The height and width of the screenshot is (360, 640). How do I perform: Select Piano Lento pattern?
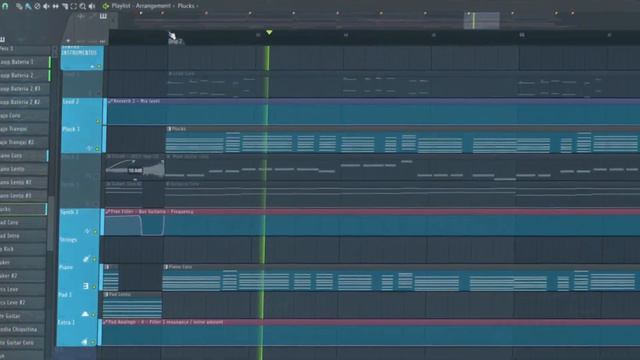pyautogui.click(x=24, y=169)
